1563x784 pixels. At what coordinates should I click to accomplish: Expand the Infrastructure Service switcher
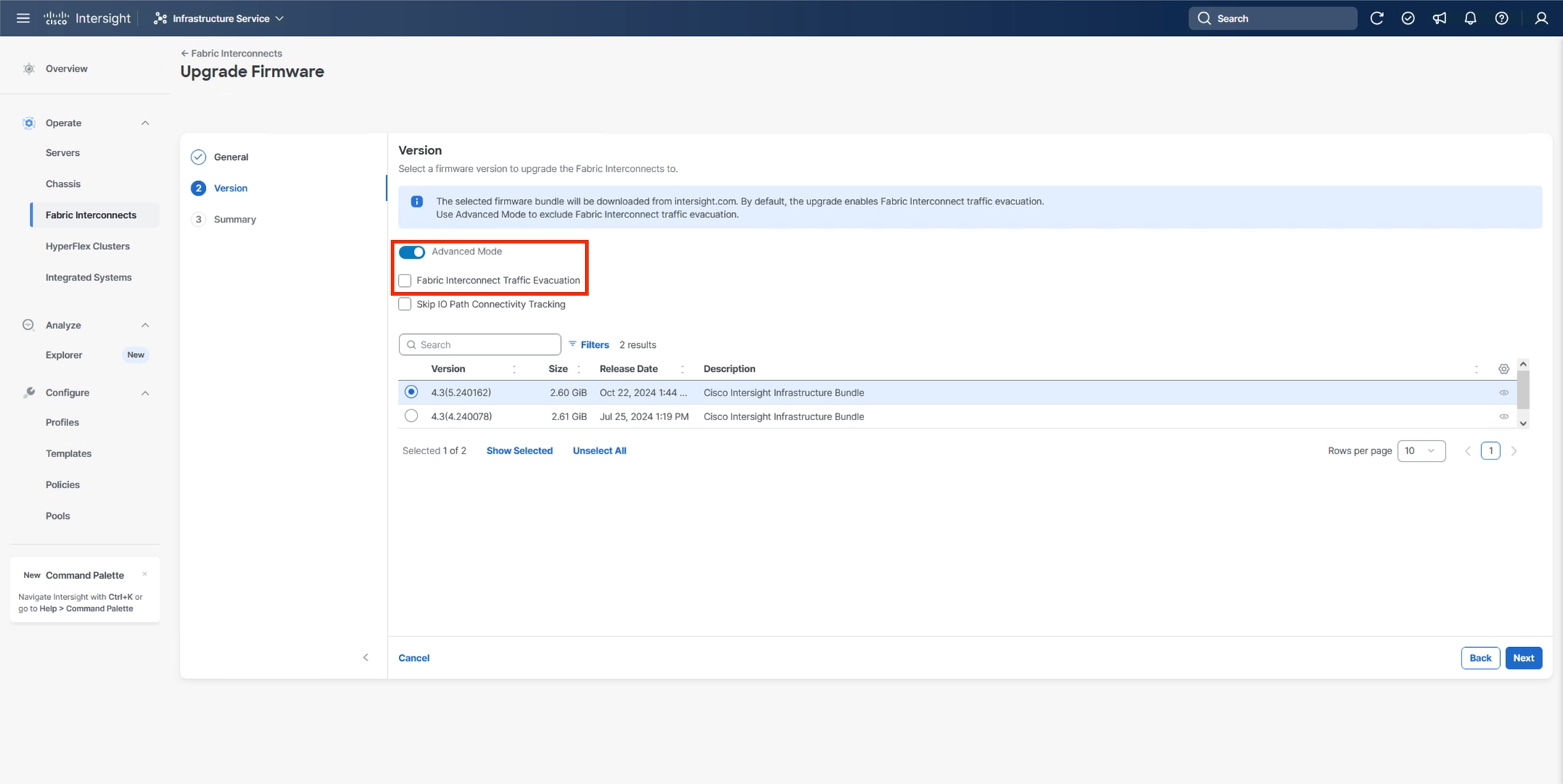[x=219, y=18]
